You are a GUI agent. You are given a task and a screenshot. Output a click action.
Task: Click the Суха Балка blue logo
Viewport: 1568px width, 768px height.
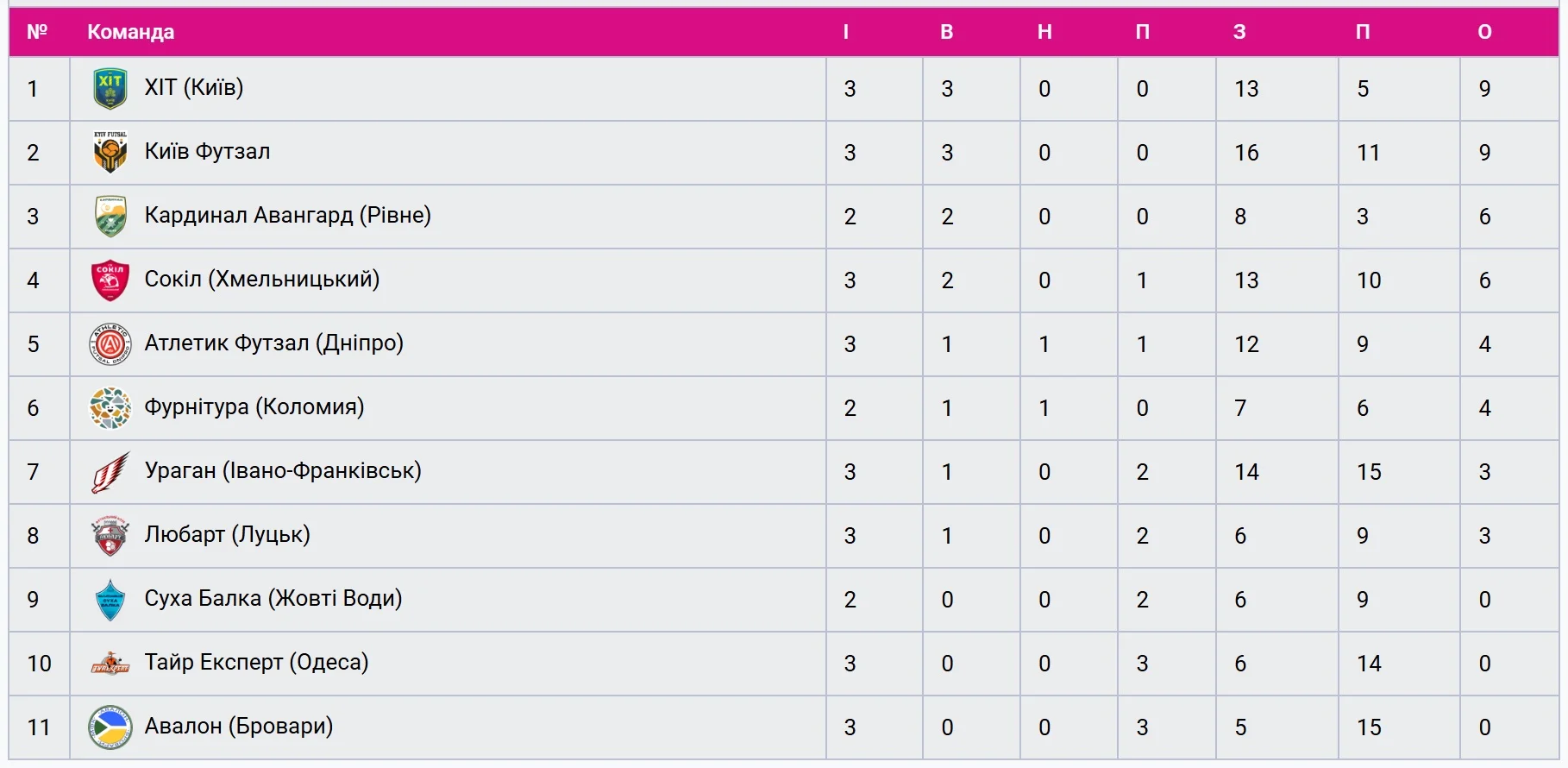(110, 600)
